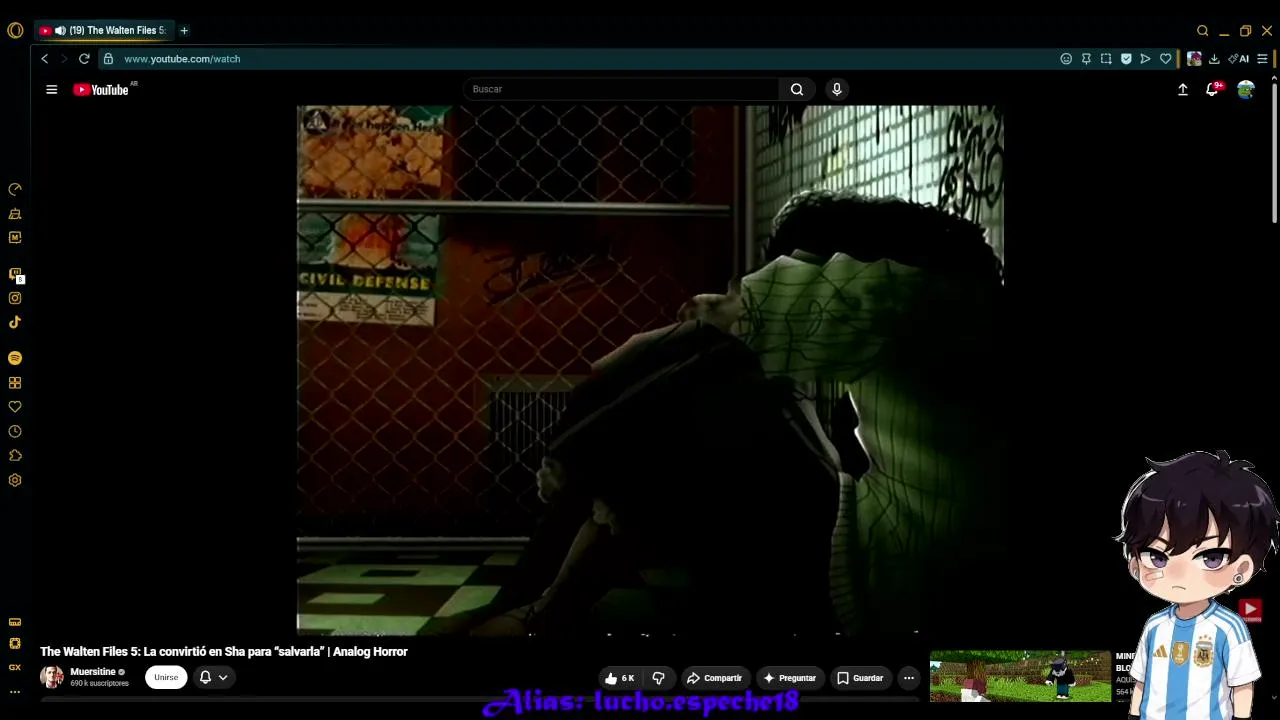Image resolution: width=1280 pixels, height=720 pixels.
Task: Open the emoji picker in address bar
Action: pyautogui.click(x=1066, y=59)
